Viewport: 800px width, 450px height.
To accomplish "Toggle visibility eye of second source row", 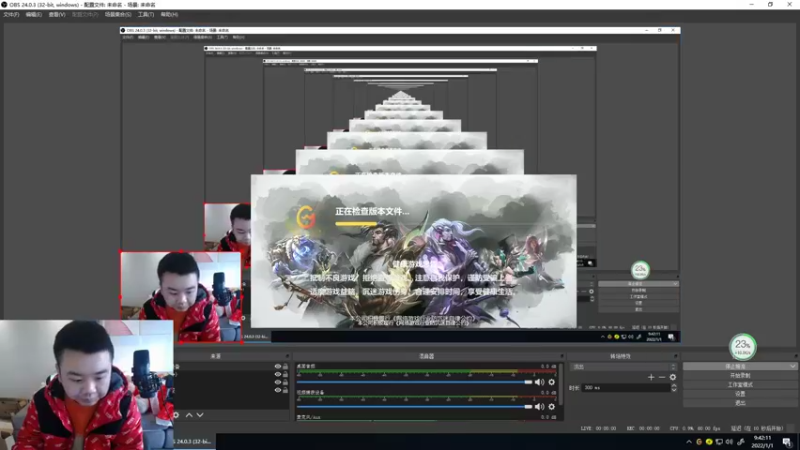I will click(x=278, y=374).
